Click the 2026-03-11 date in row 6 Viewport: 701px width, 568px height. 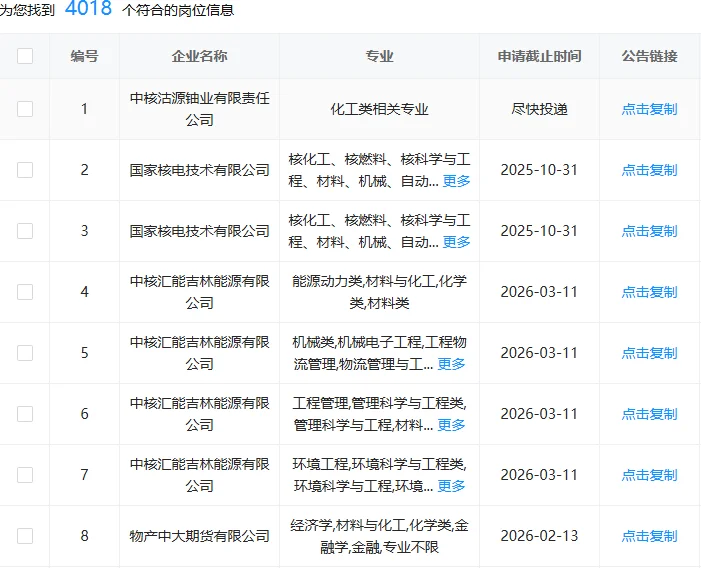tap(539, 414)
